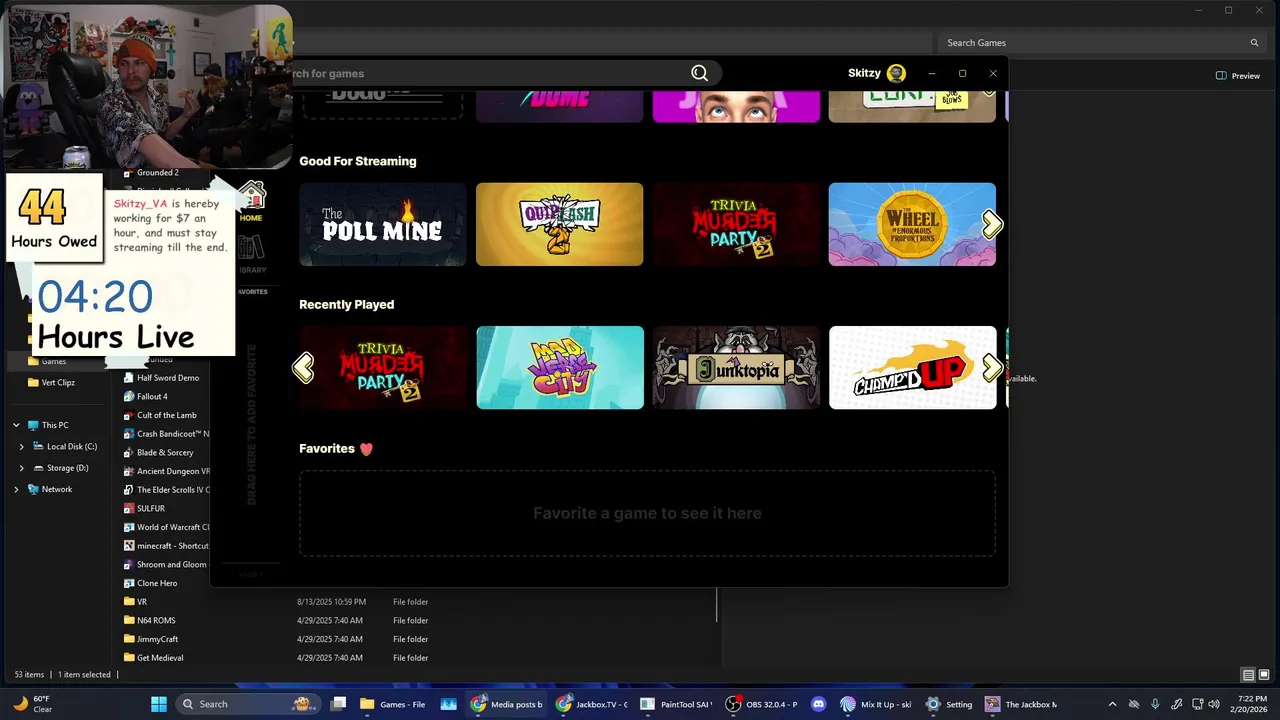Select the JimmyCraft folder

(x=149, y=639)
